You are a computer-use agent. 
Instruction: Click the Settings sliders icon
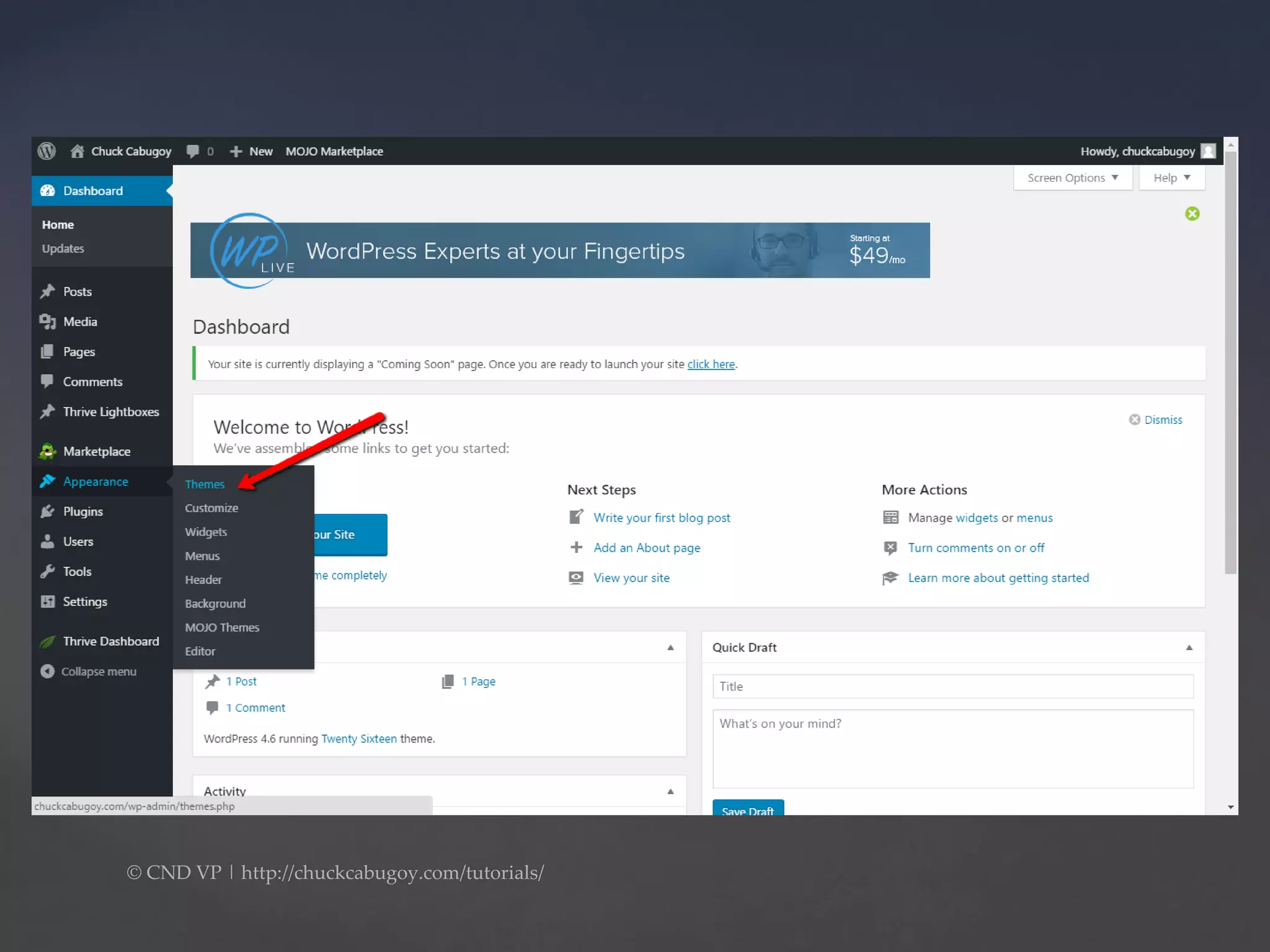tap(48, 602)
